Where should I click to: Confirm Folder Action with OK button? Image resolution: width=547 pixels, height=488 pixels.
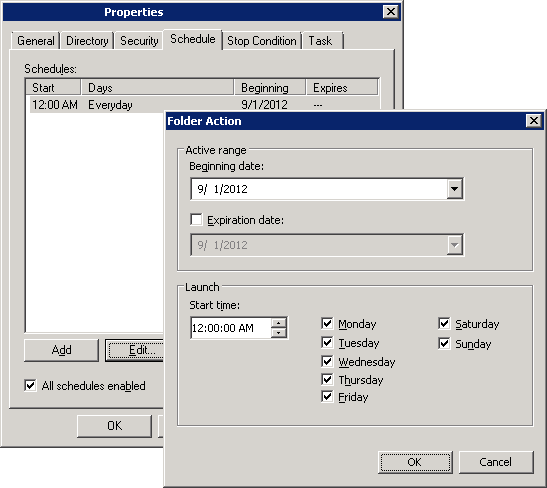(415, 462)
